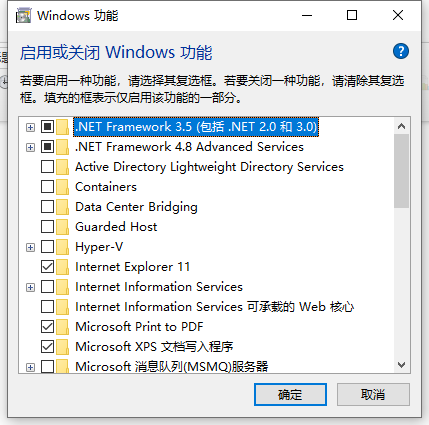Image resolution: width=429 pixels, height=425 pixels.
Task: Uncheck the Internet Explorer 11 checkbox
Action: tap(47, 267)
